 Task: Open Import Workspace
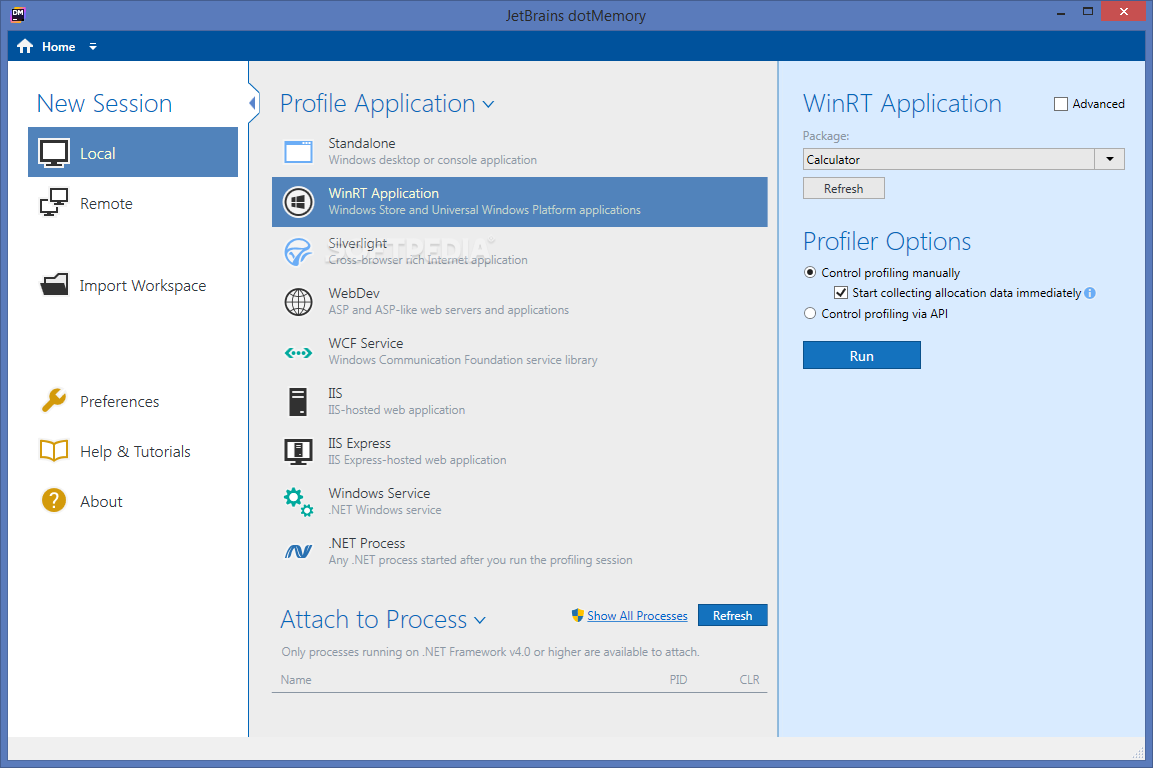tap(133, 285)
